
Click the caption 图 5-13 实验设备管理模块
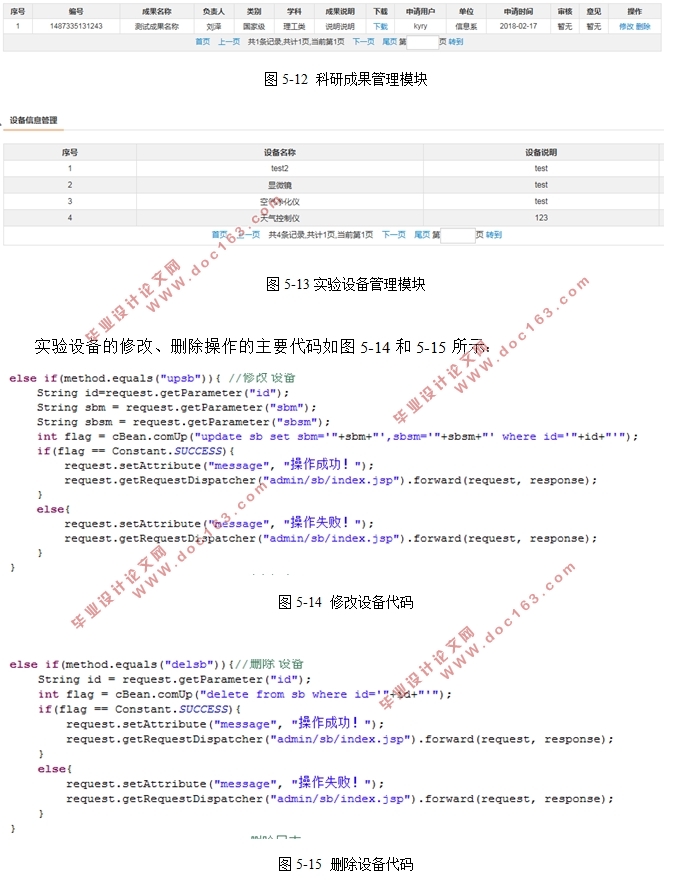click(x=346, y=284)
